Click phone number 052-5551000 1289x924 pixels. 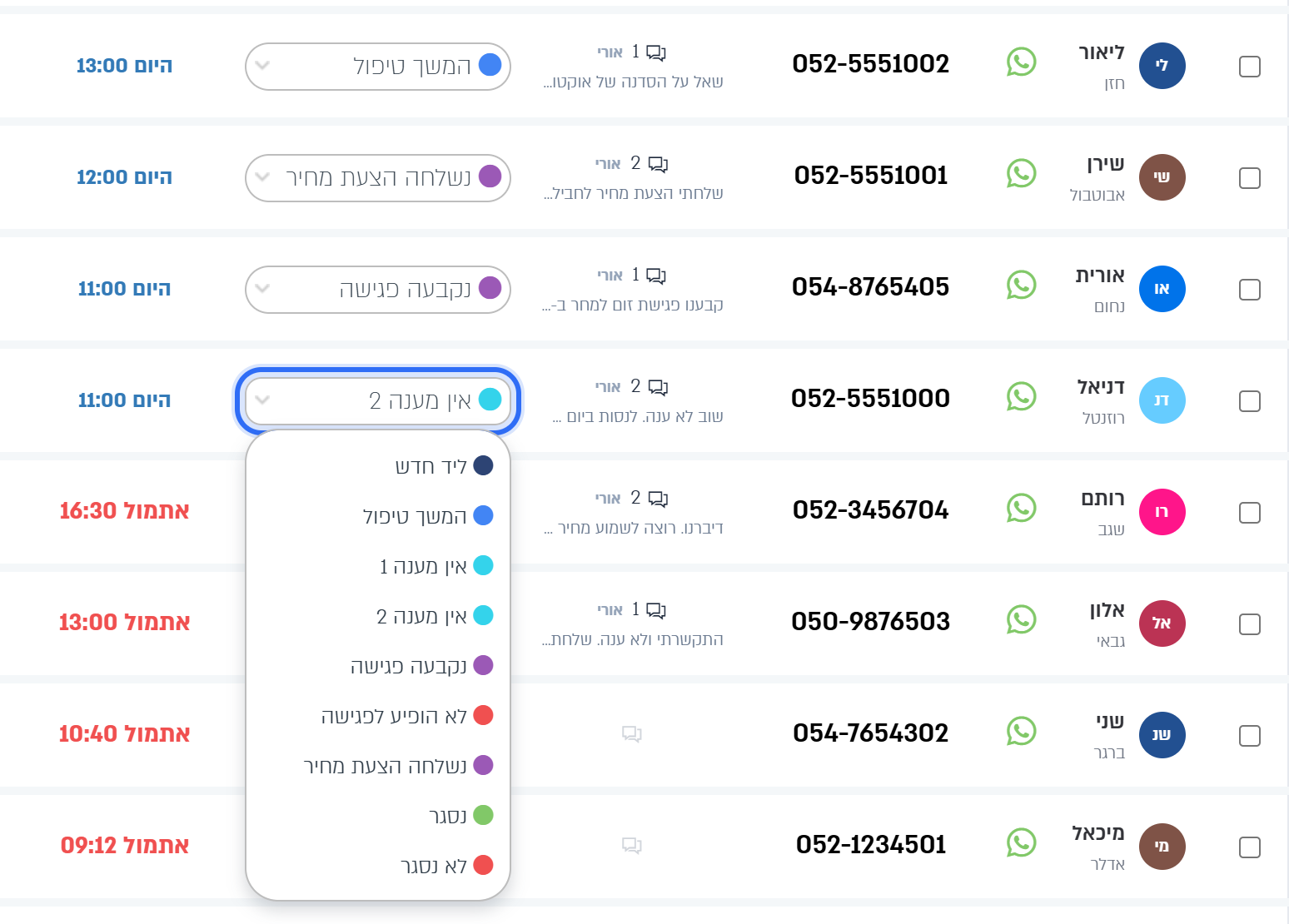click(x=870, y=399)
